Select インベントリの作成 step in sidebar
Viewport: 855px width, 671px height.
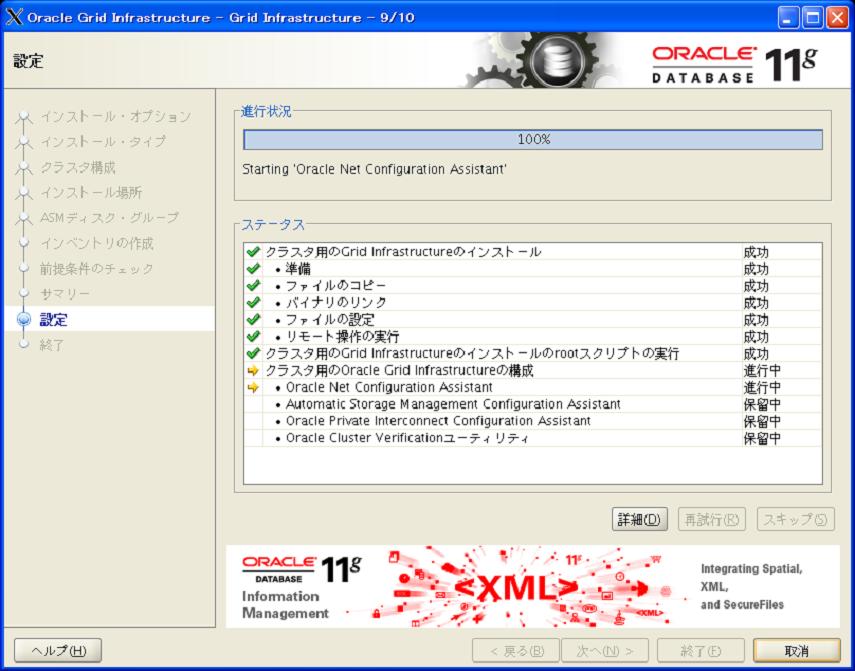pos(97,243)
